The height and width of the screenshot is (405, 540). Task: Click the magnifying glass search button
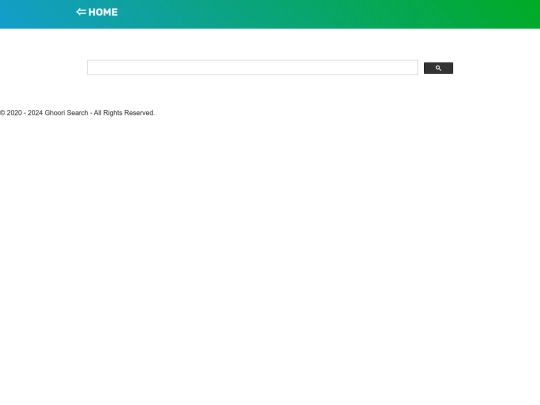click(438, 68)
